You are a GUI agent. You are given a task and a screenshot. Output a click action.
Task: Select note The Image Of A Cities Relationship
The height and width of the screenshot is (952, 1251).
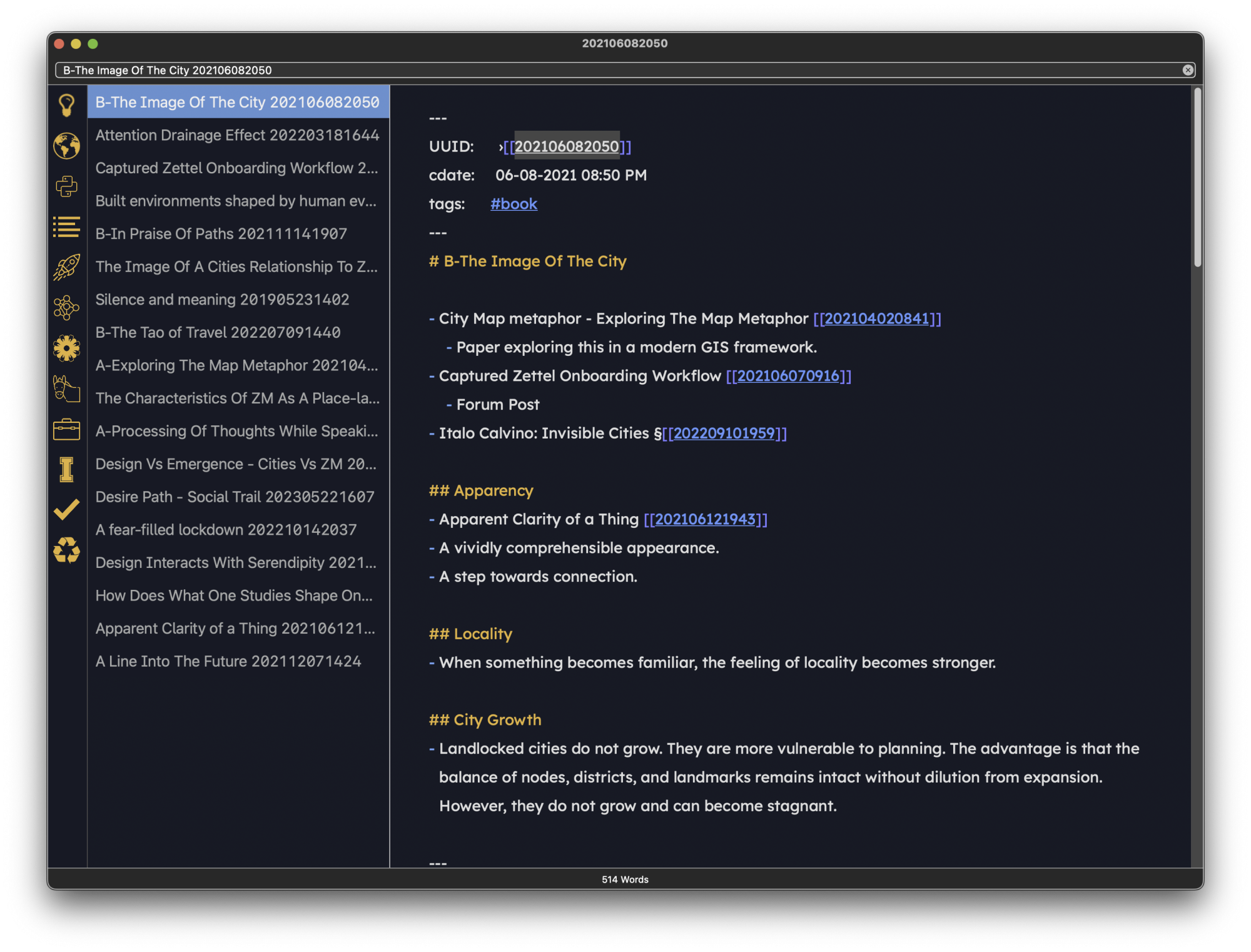[238, 266]
